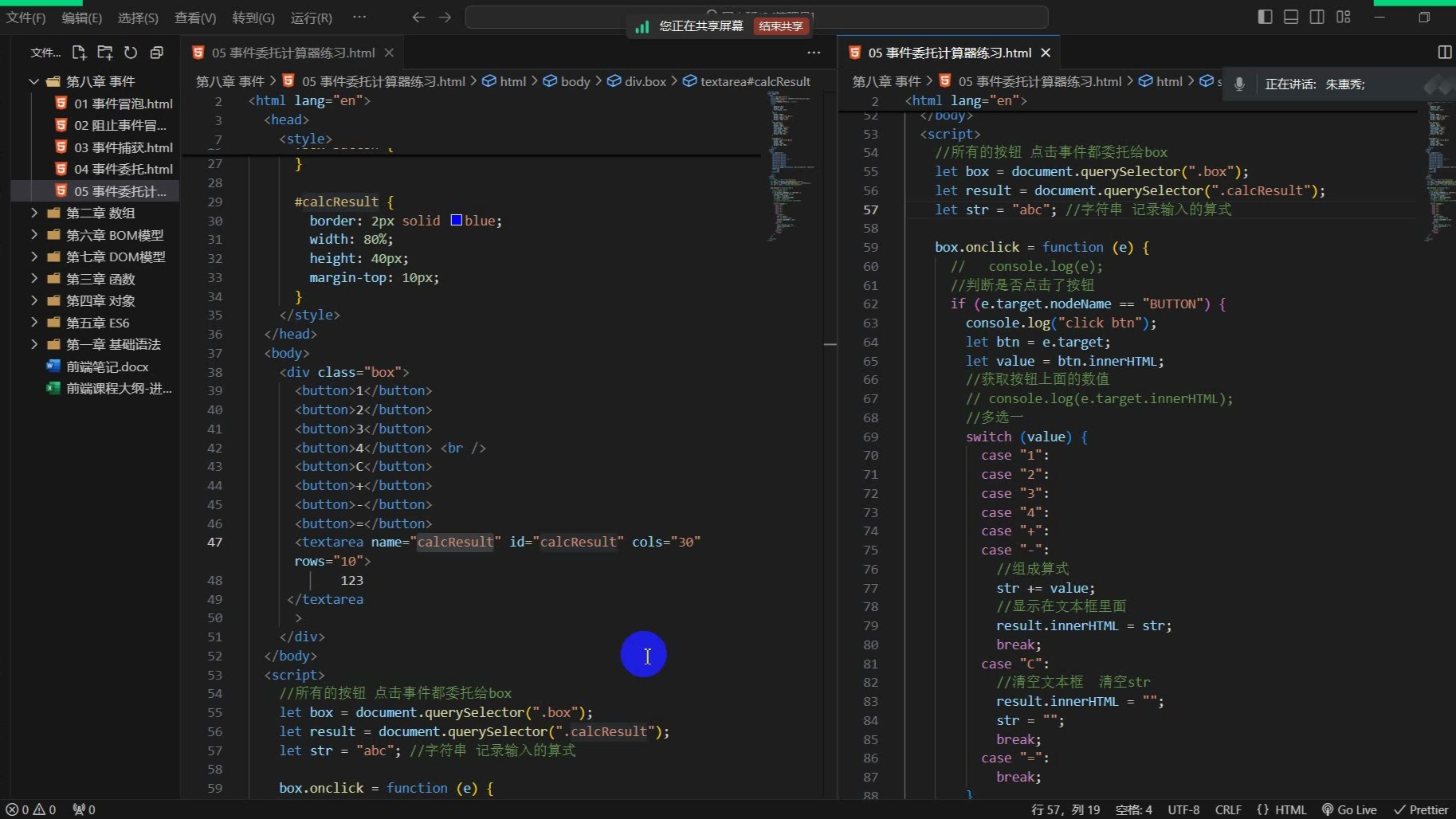Collapse the 第八章 事件 folder
Image resolution: width=1456 pixels, height=819 pixels.
click(95, 81)
